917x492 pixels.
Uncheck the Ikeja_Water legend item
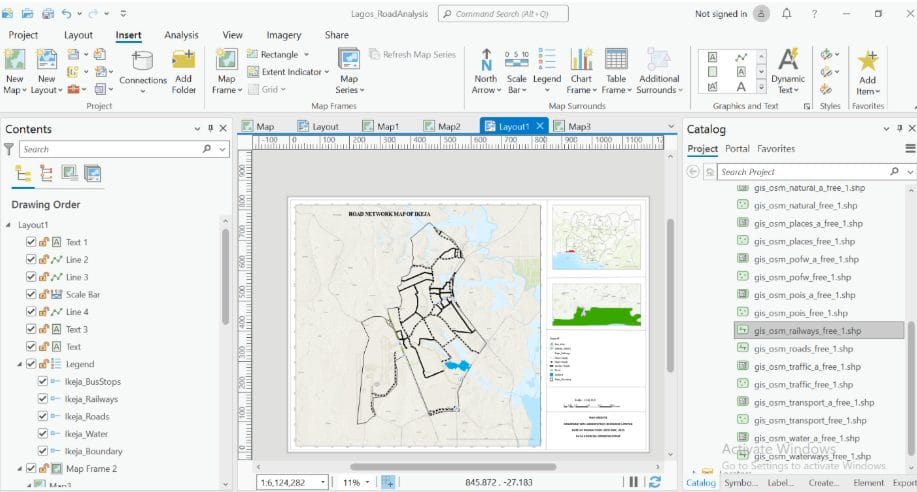point(43,433)
